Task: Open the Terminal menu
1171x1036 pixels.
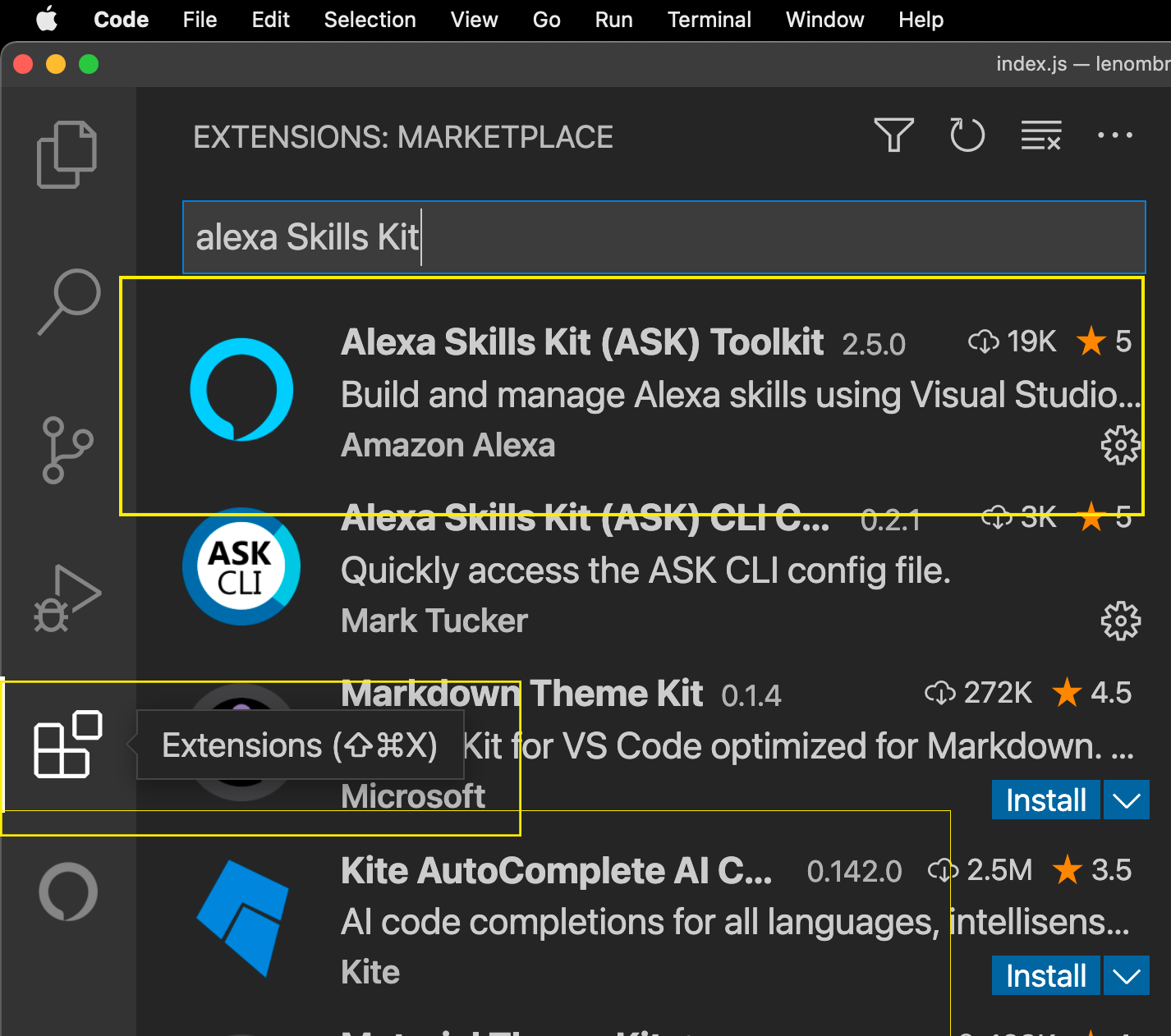Action: pos(709,20)
